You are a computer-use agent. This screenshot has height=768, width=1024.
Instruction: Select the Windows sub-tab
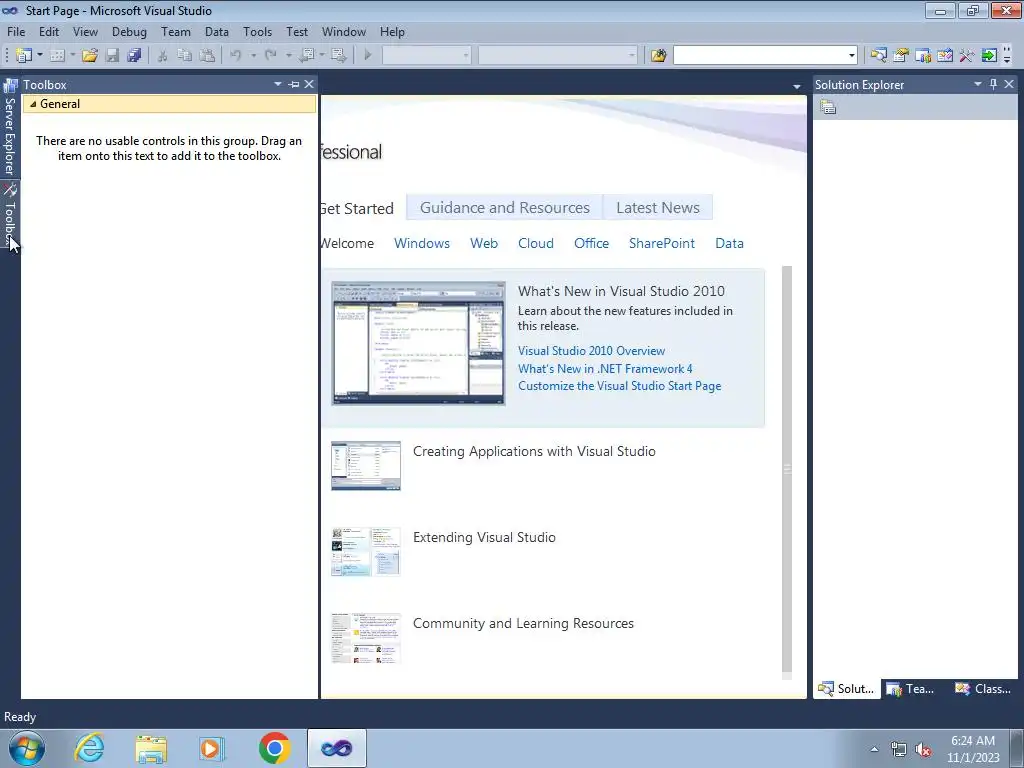coord(422,244)
